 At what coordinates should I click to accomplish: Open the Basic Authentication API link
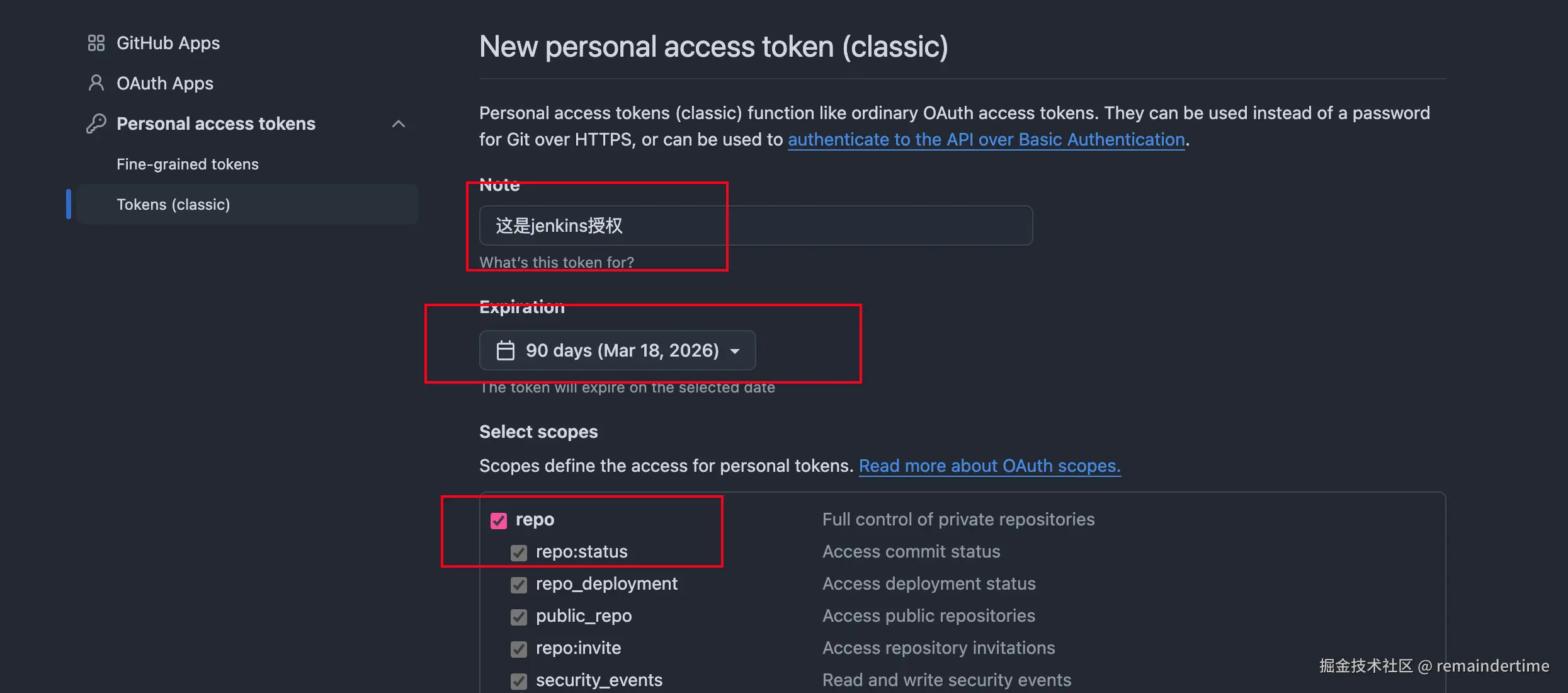click(986, 139)
